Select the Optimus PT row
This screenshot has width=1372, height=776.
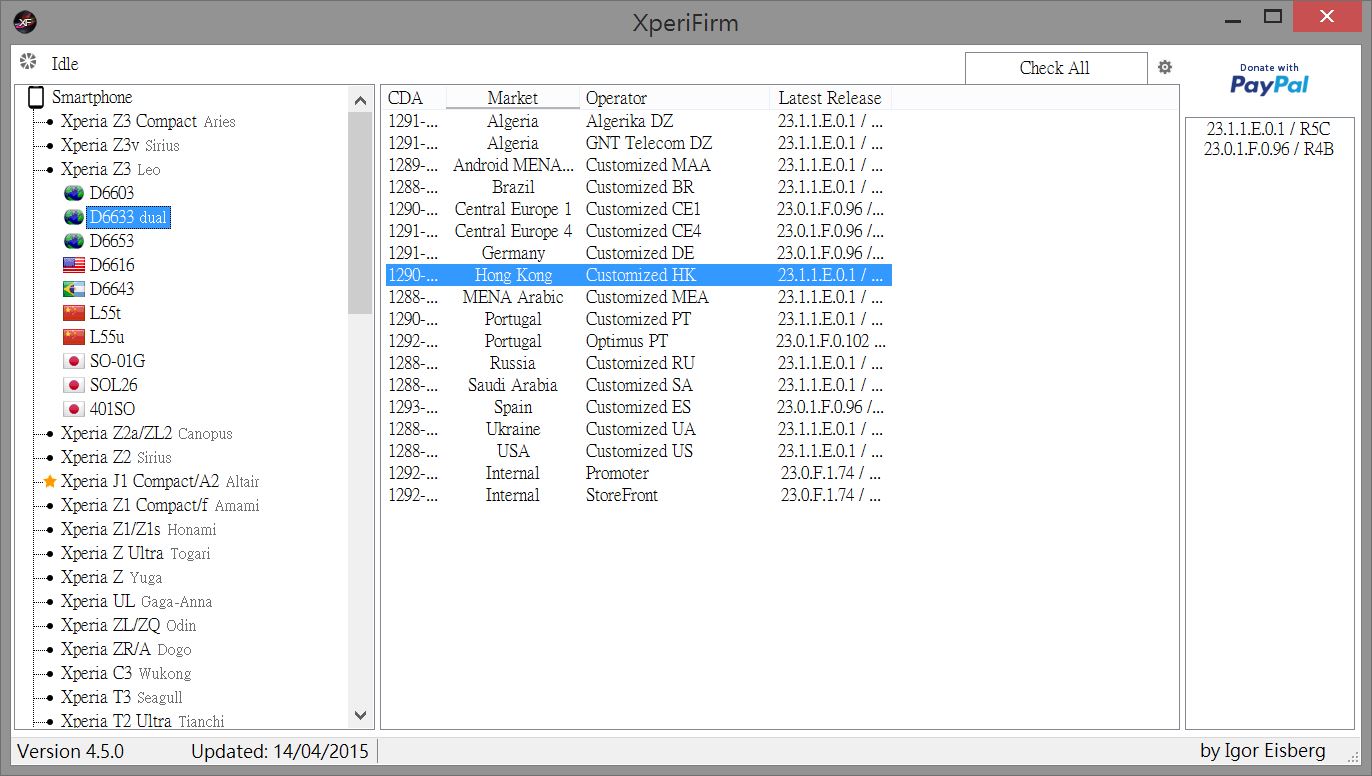click(x=638, y=341)
